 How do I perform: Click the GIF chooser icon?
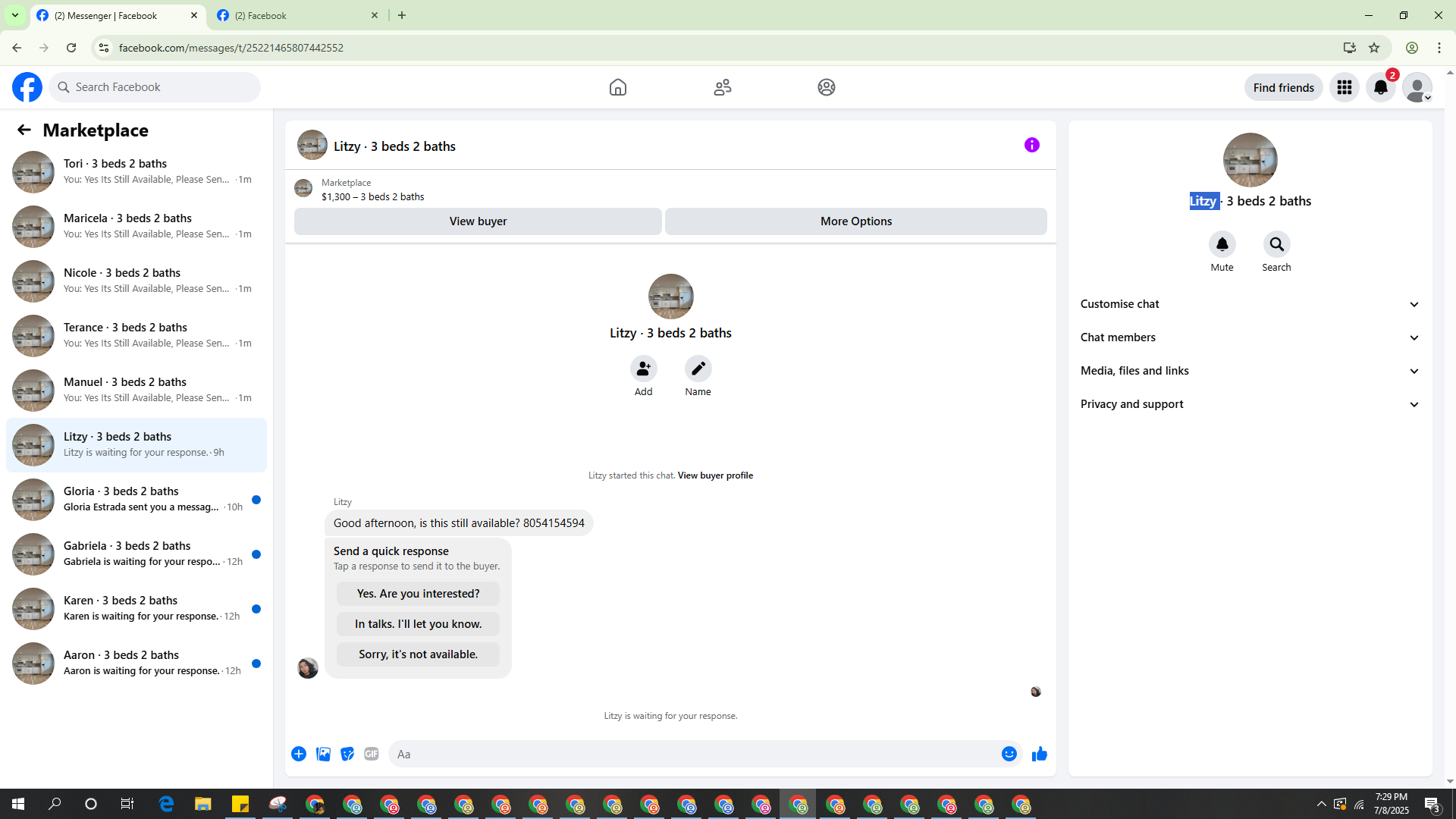[371, 754]
